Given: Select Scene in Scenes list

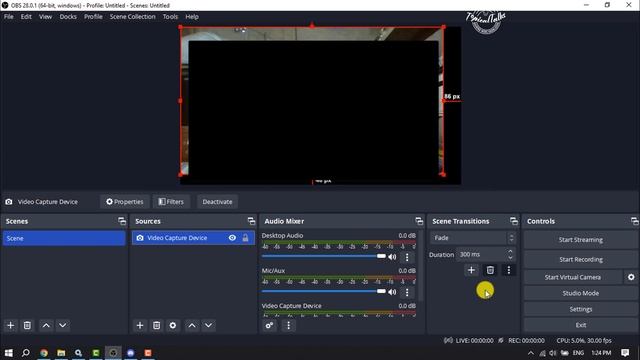Looking at the screenshot, I should [64, 238].
